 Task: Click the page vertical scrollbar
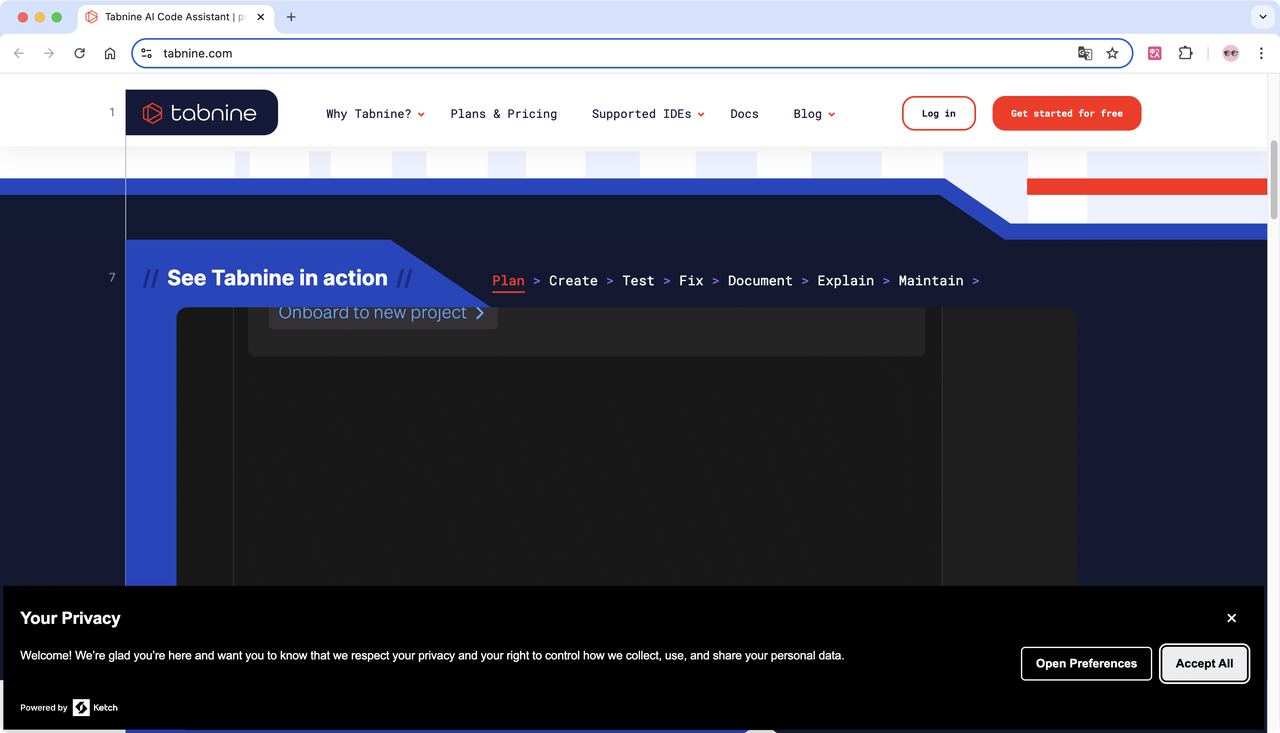(x=1273, y=180)
